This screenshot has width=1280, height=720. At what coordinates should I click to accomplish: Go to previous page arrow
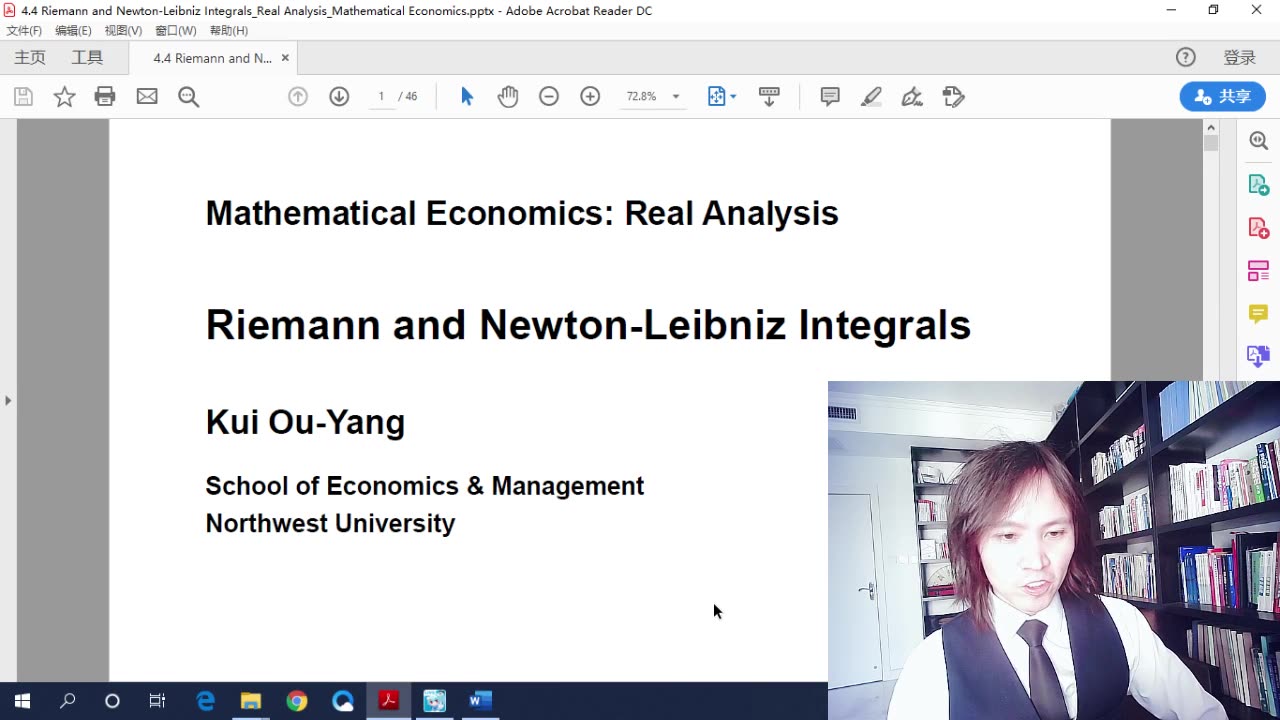click(x=298, y=97)
